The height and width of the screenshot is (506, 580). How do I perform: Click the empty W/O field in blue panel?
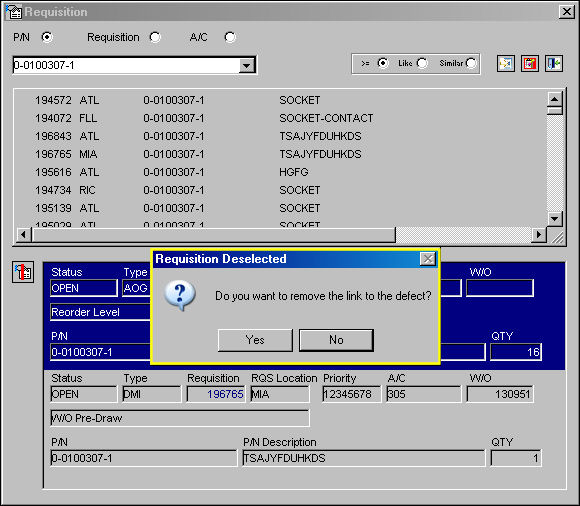(x=500, y=288)
